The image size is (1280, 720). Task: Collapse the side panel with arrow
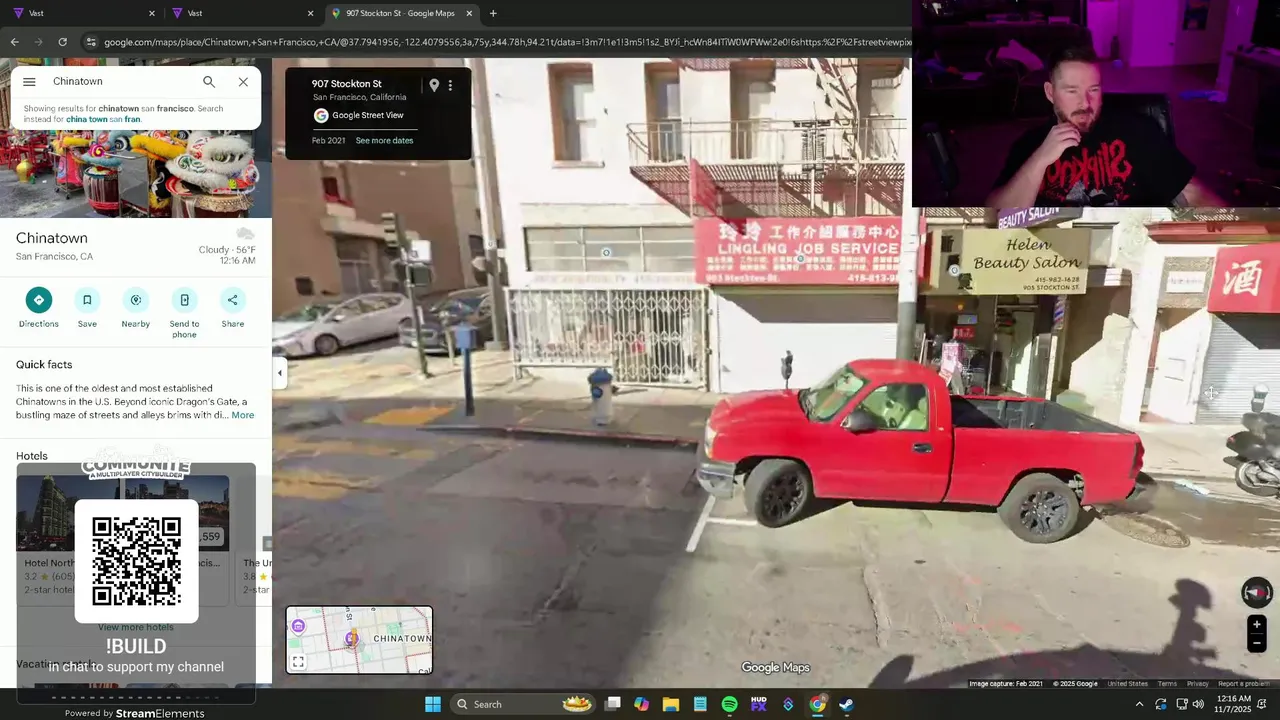(280, 373)
